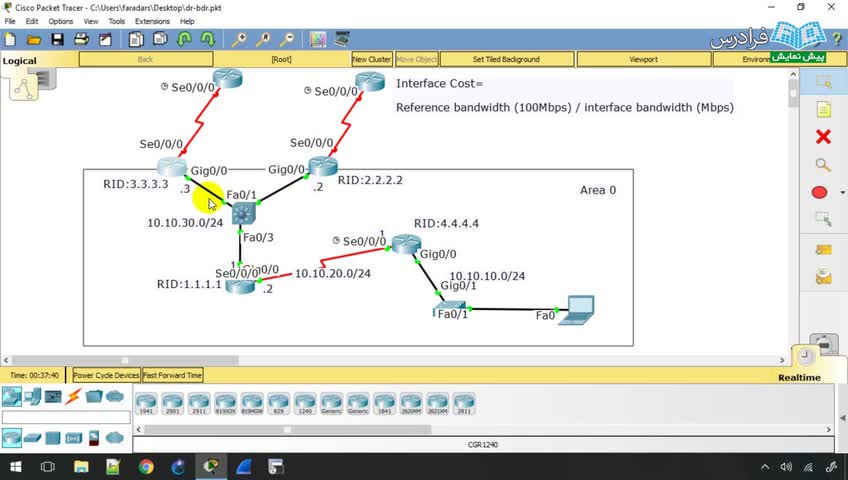Pick the 2901 router model

pos(173,404)
